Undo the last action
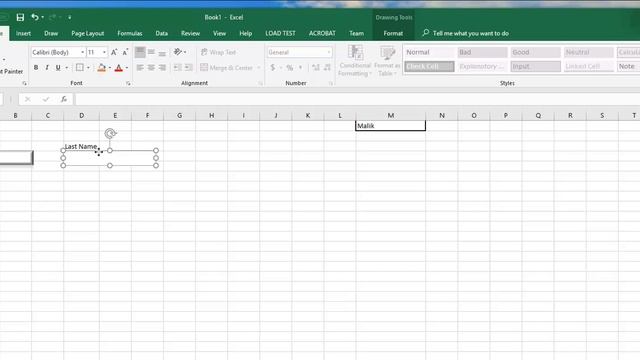Image resolution: width=640 pixels, height=360 pixels. (x=35, y=17)
